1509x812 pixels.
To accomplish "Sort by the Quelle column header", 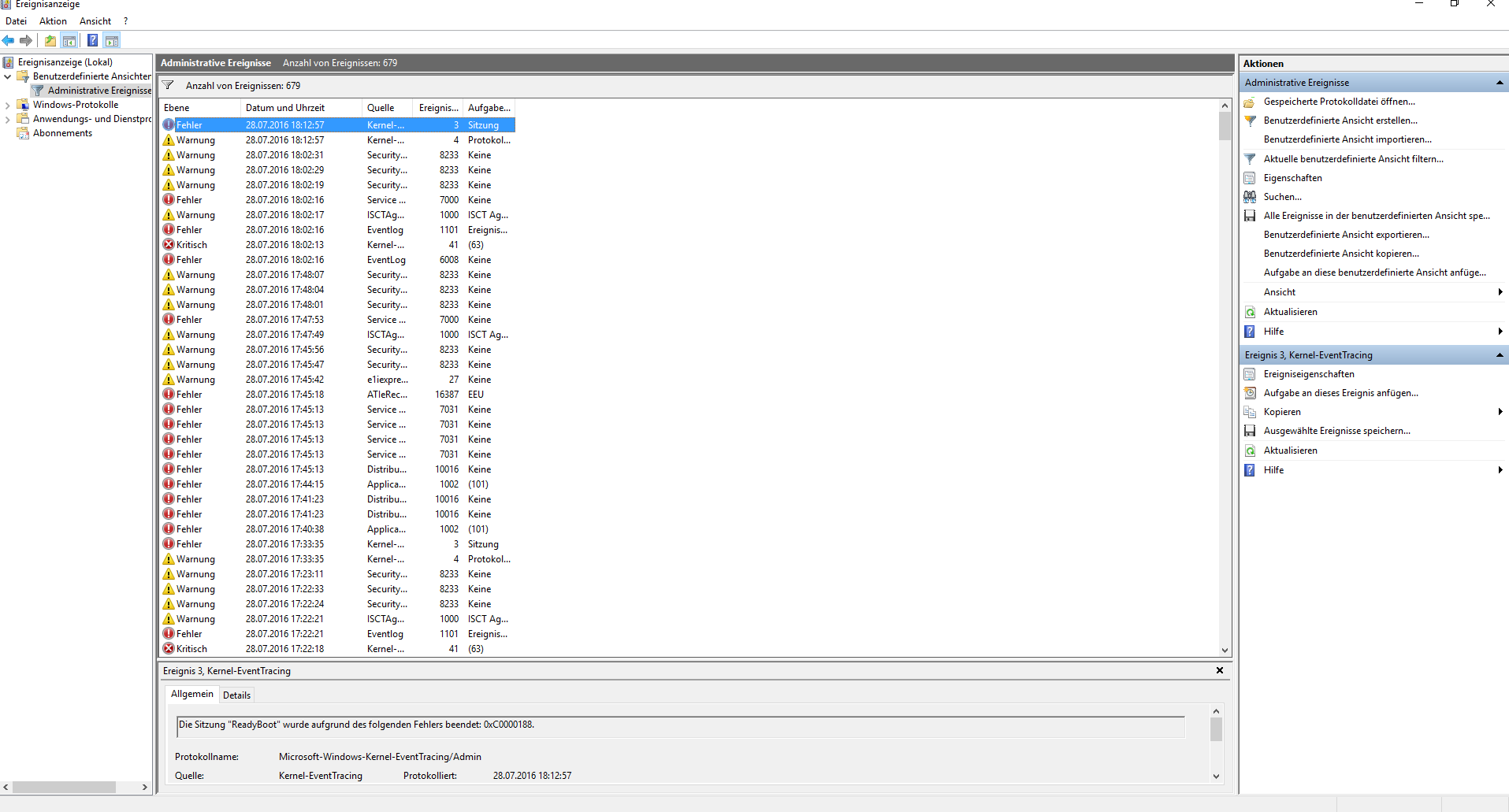I will click(x=388, y=108).
